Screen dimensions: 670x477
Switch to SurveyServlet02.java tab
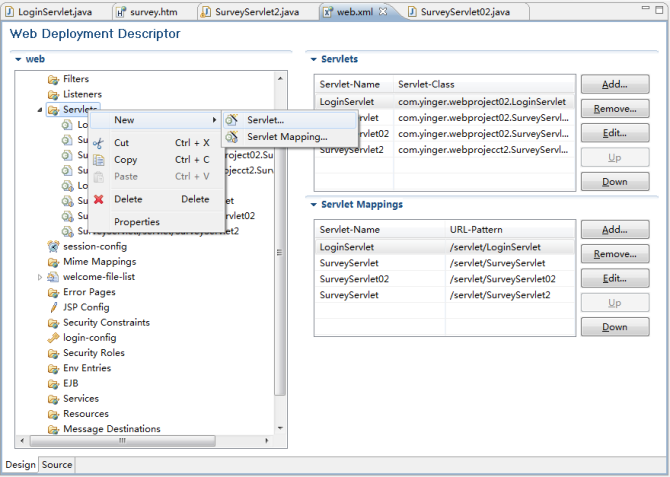pos(465,12)
